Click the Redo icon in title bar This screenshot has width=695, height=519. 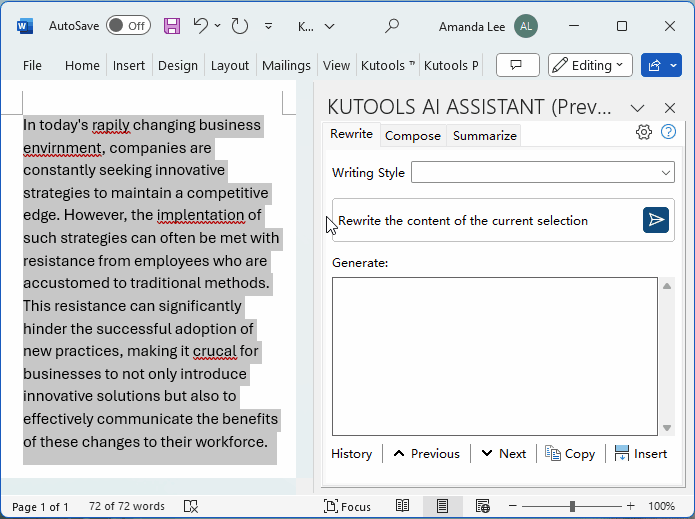239,26
